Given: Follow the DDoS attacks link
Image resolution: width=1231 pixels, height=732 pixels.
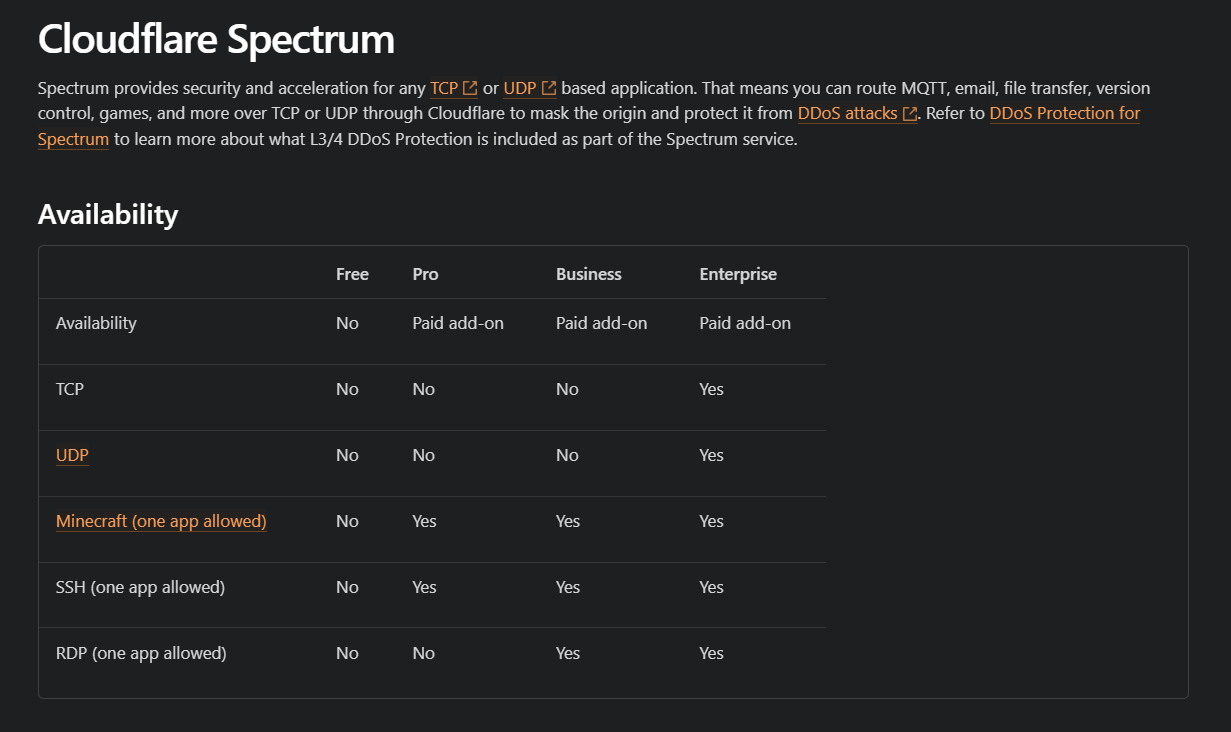Looking at the screenshot, I should (x=848, y=114).
